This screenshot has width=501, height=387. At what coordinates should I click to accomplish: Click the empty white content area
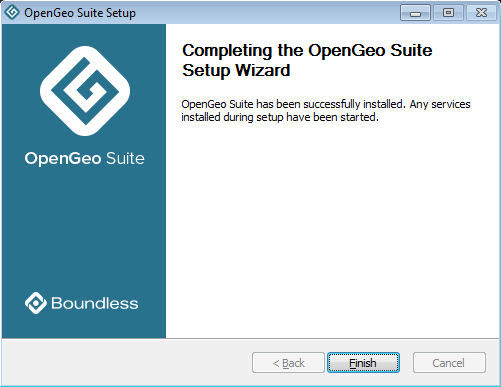point(333,230)
